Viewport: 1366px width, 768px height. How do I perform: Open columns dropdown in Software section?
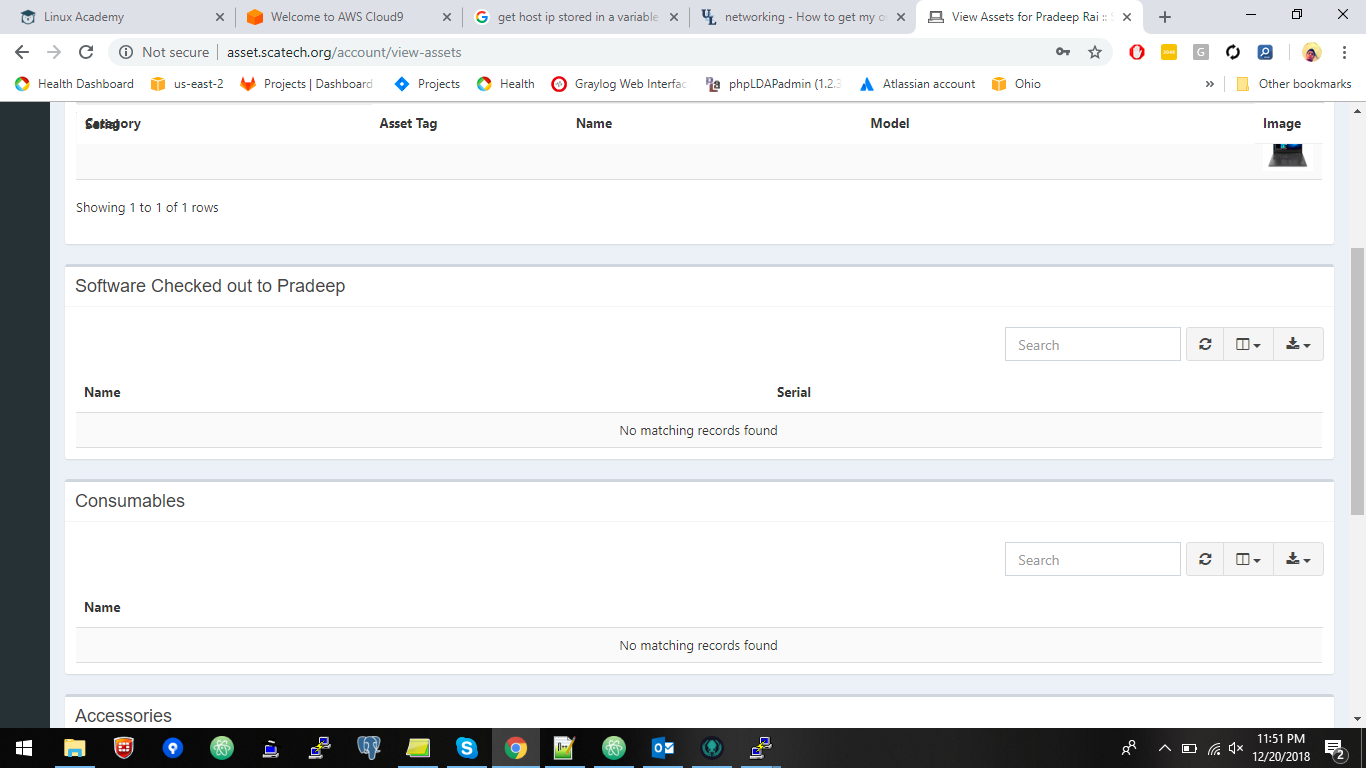coord(1248,344)
